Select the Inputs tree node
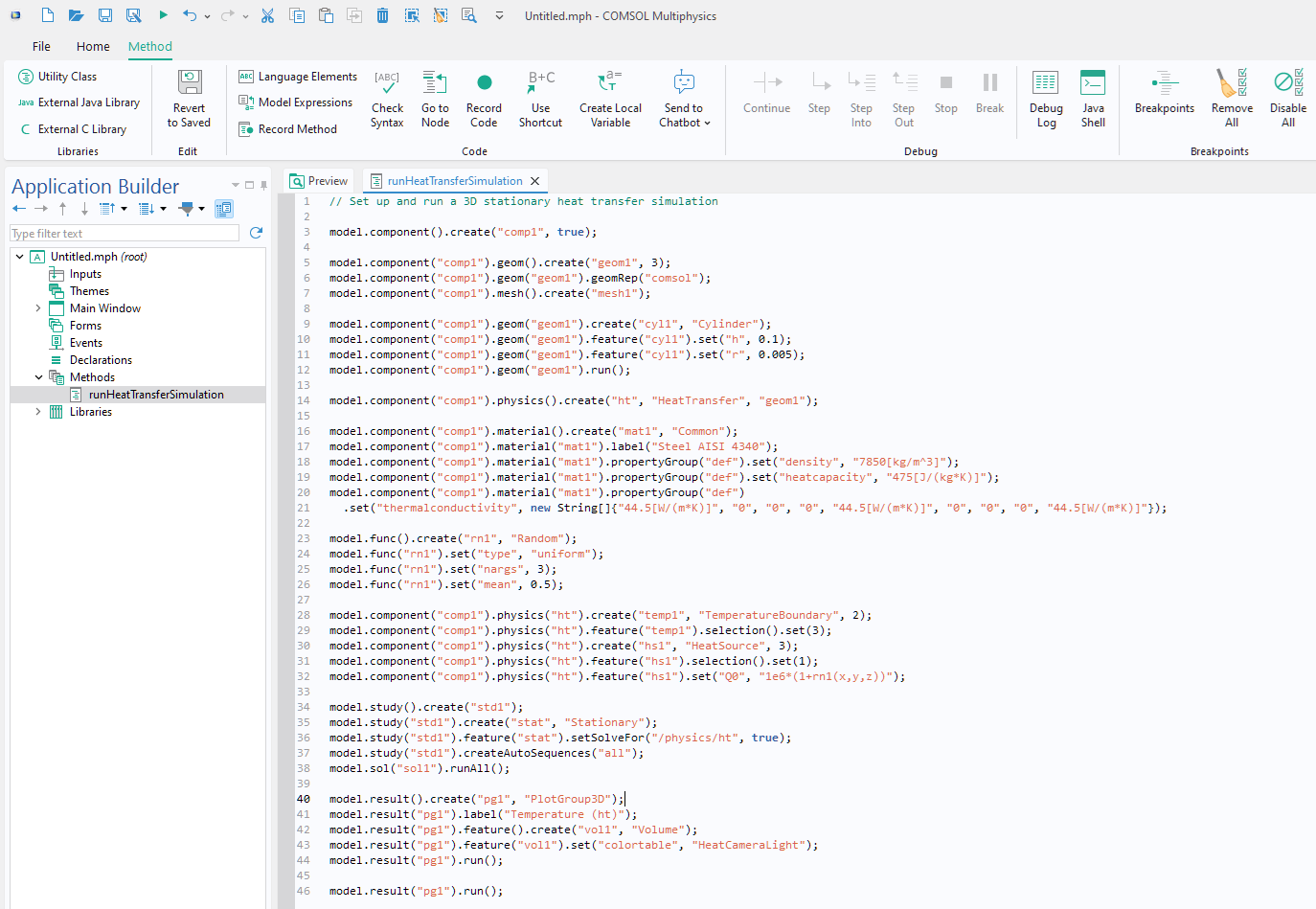Screen dimensions: 1316x909 85,274
